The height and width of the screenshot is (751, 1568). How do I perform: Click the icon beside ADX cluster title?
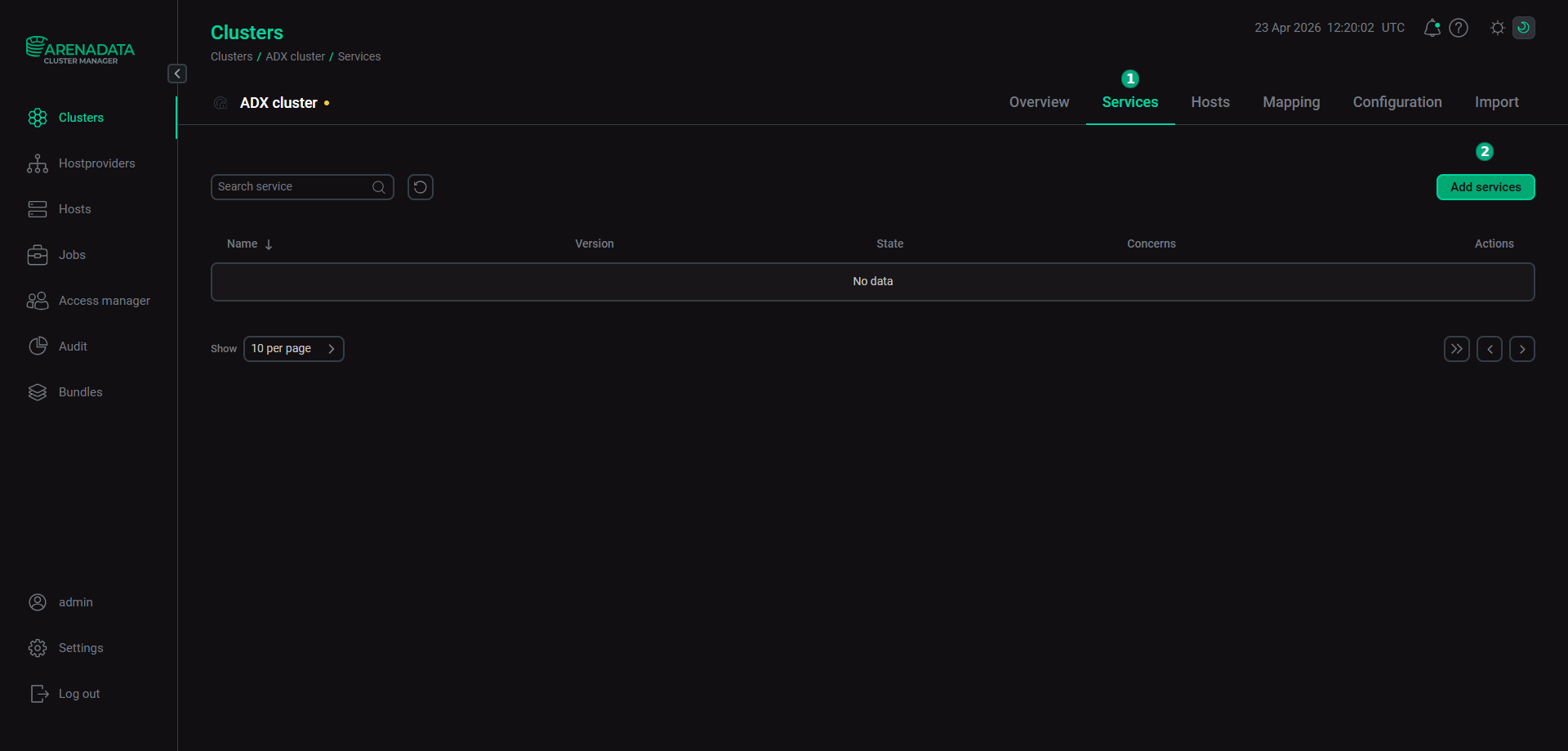[220, 103]
